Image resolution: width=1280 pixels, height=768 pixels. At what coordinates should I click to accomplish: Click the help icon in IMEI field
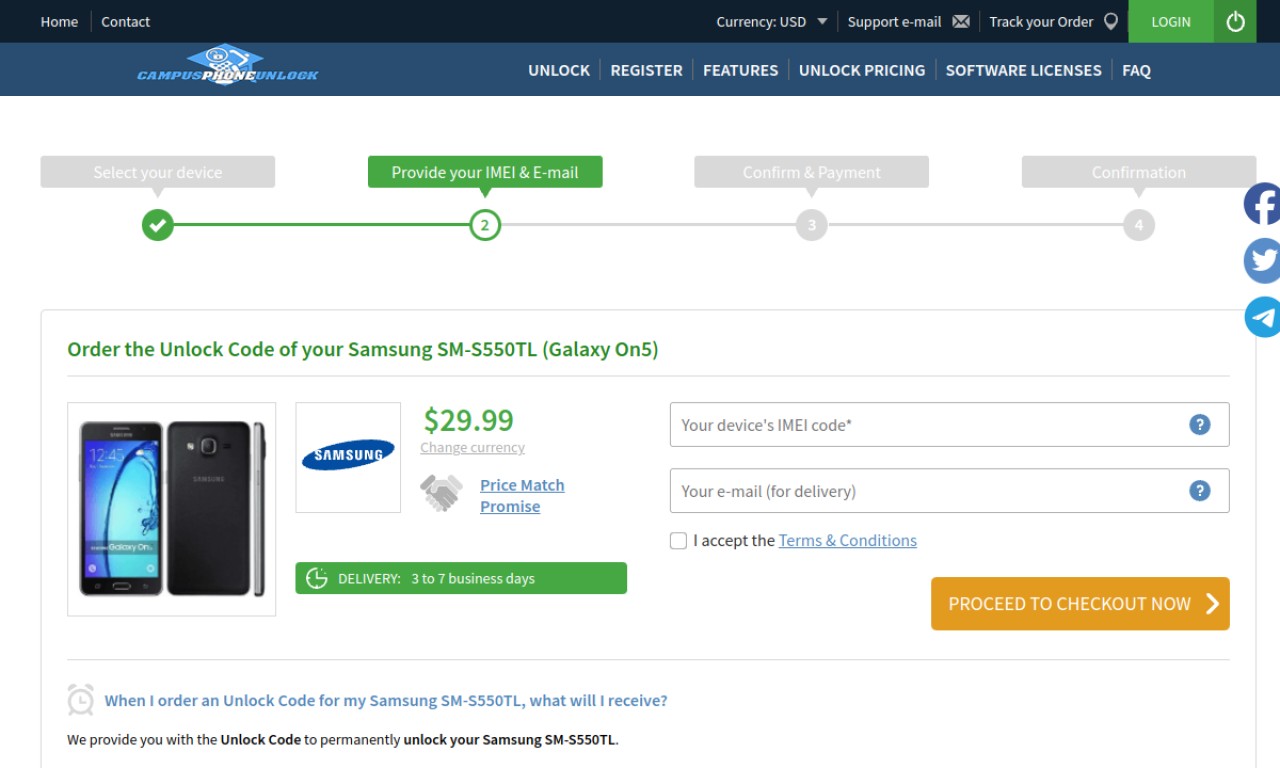click(1200, 425)
